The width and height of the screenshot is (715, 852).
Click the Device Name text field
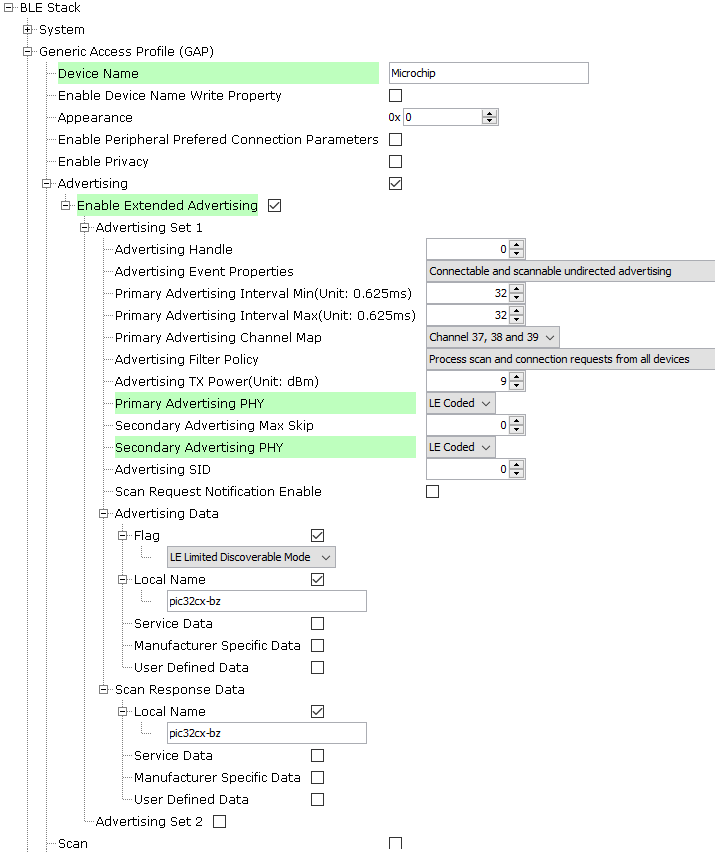coord(488,73)
